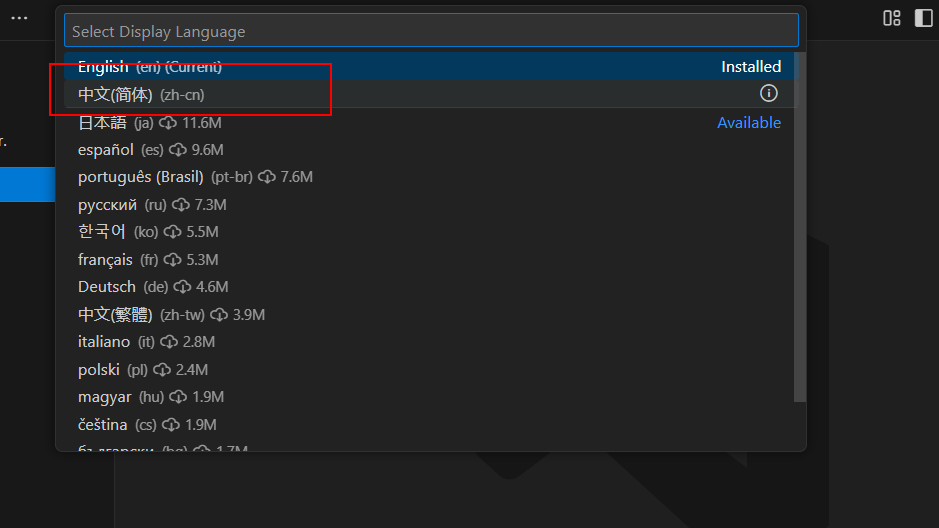Open the customize layout icon

click(x=891, y=18)
